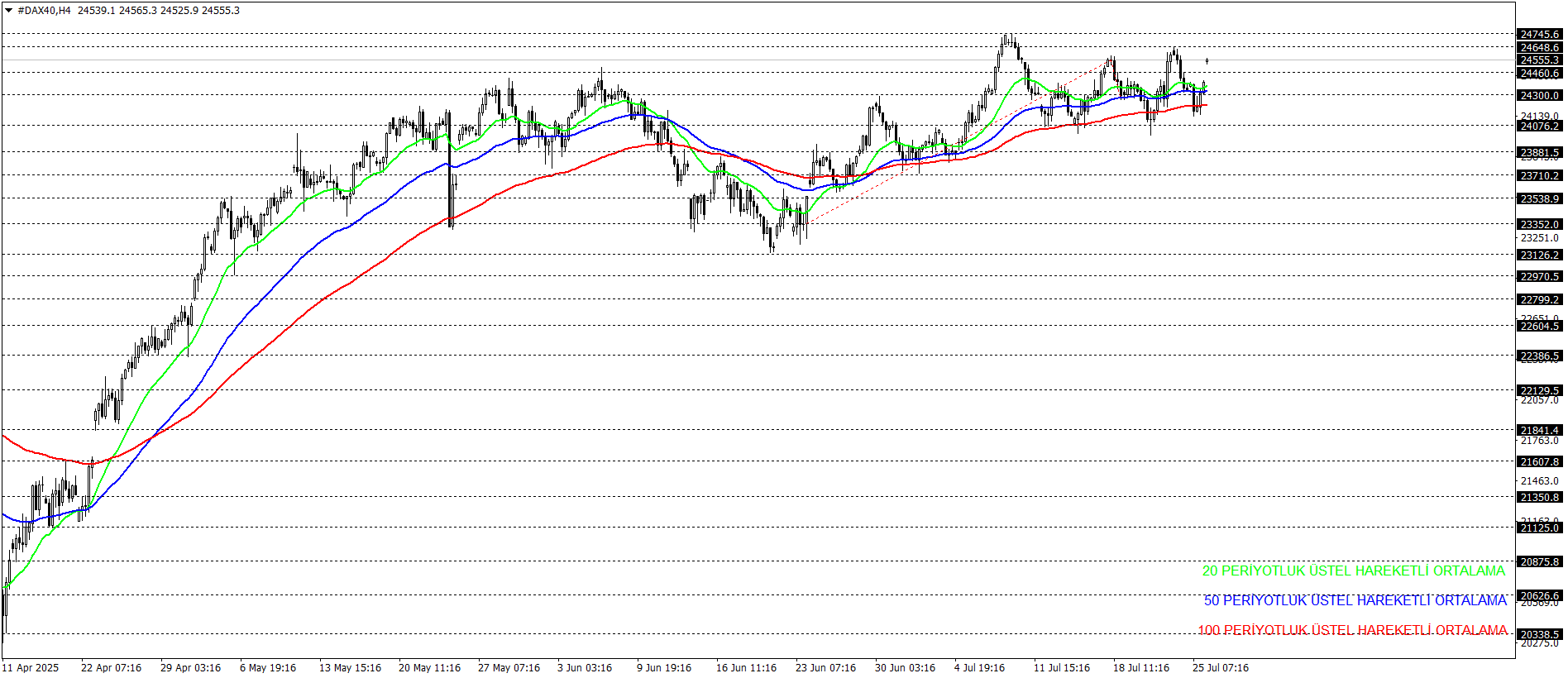Click the 22129.5 price level label

point(1540,390)
